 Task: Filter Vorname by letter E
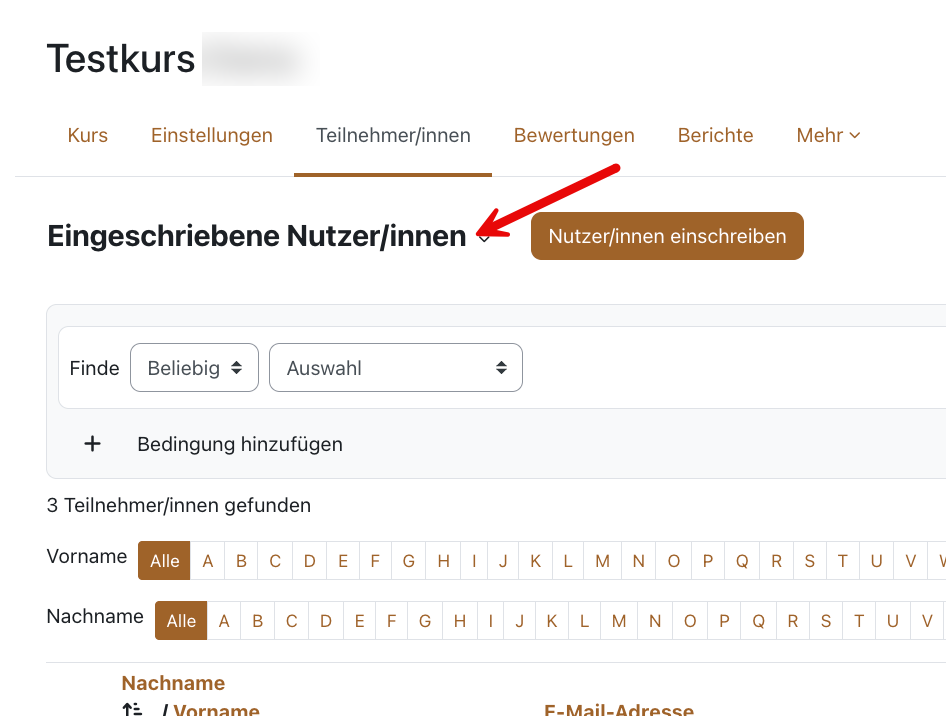tap(343, 561)
